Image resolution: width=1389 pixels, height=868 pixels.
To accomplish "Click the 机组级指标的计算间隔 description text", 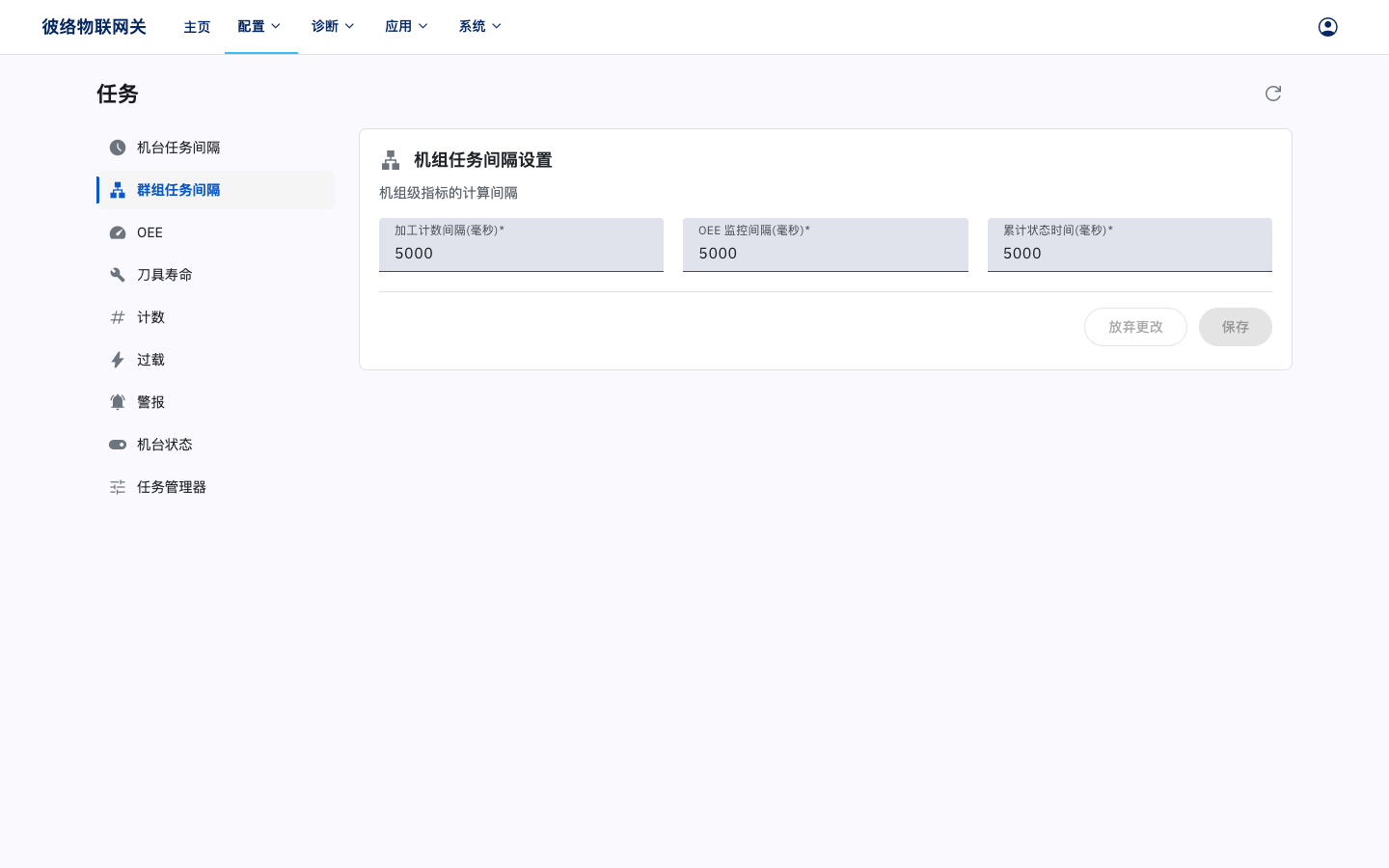I will click(449, 193).
